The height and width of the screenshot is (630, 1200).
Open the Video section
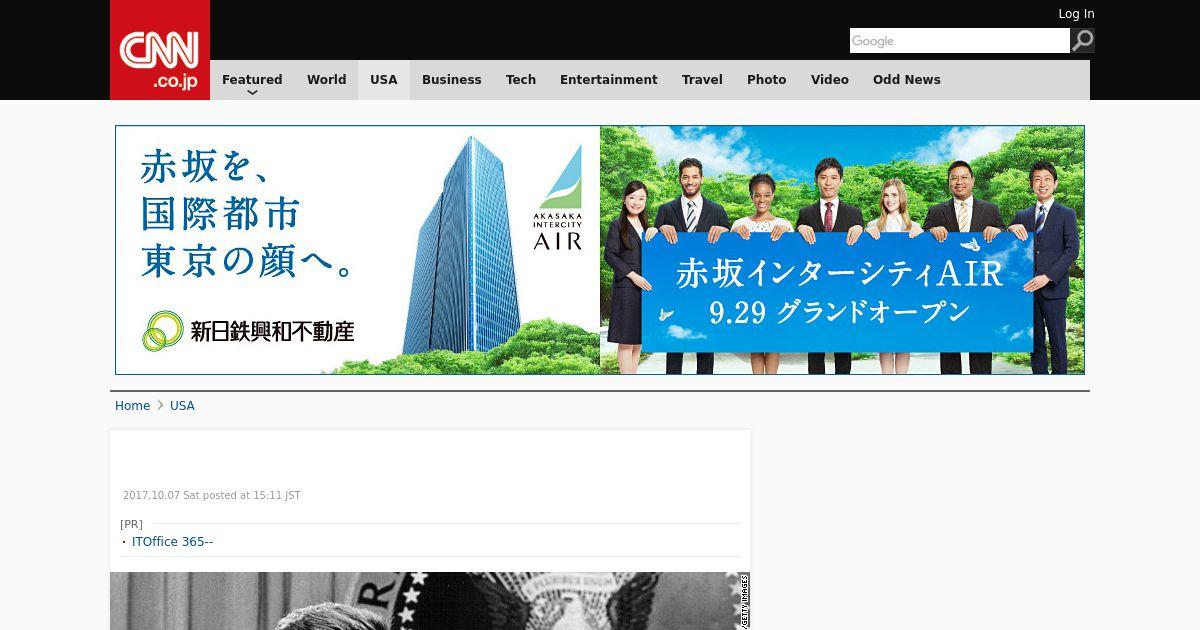(x=830, y=80)
